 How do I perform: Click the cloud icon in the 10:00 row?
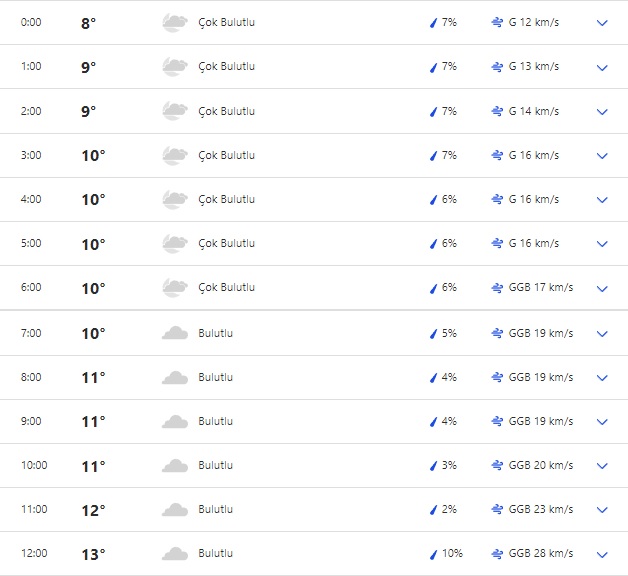click(x=174, y=465)
